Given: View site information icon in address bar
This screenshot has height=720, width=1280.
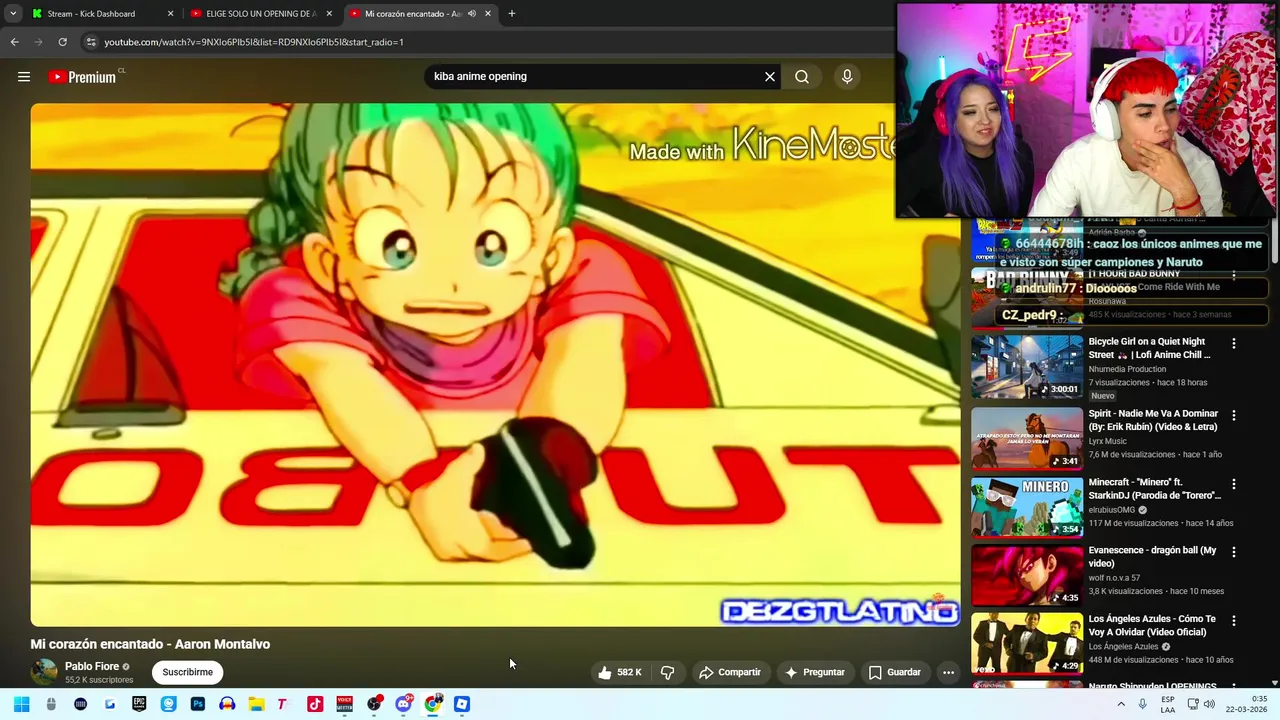Looking at the screenshot, I should pyautogui.click(x=91, y=42).
